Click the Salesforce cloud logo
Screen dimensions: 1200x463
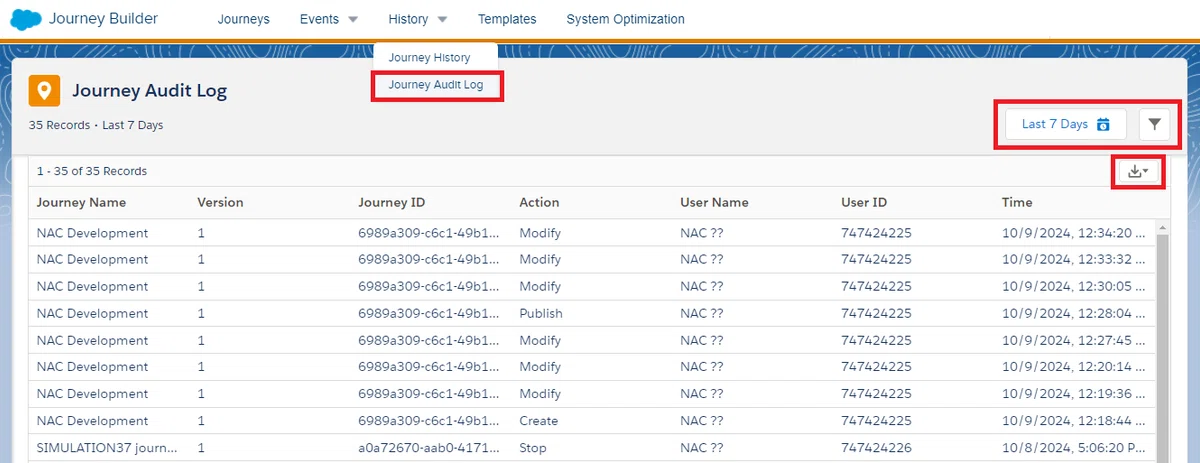click(24, 18)
